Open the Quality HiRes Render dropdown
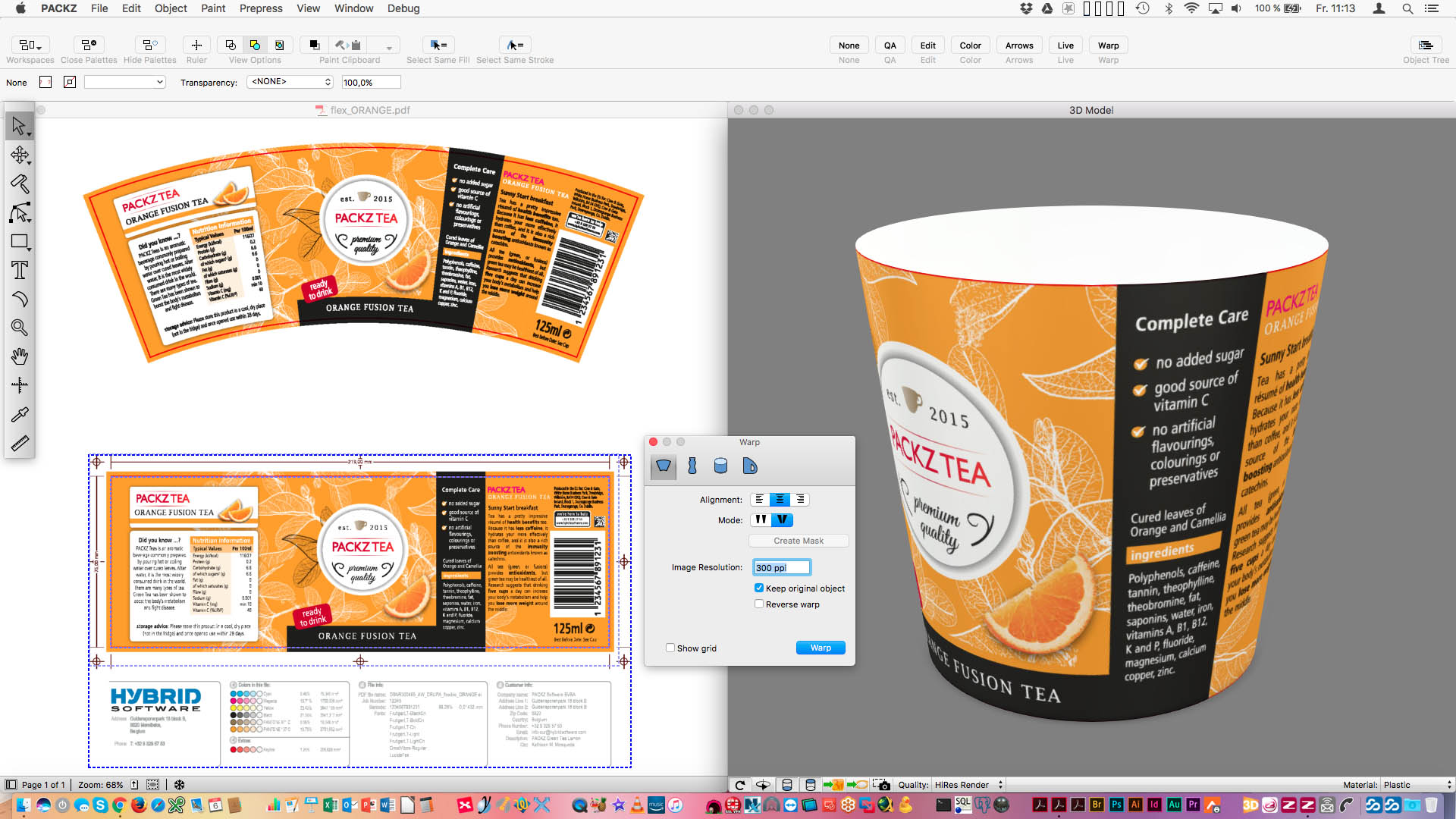This screenshot has height=819, width=1456. coord(968,785)
